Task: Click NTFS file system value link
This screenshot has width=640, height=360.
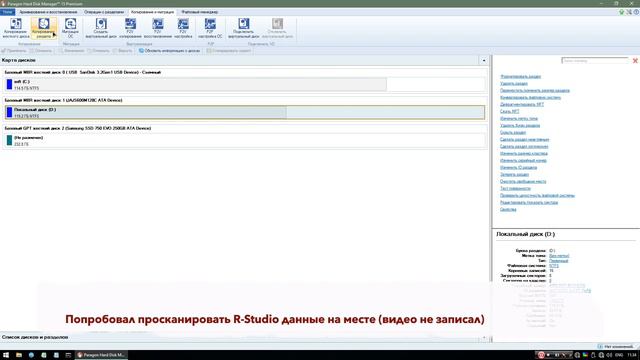Action: coord(553,266)
